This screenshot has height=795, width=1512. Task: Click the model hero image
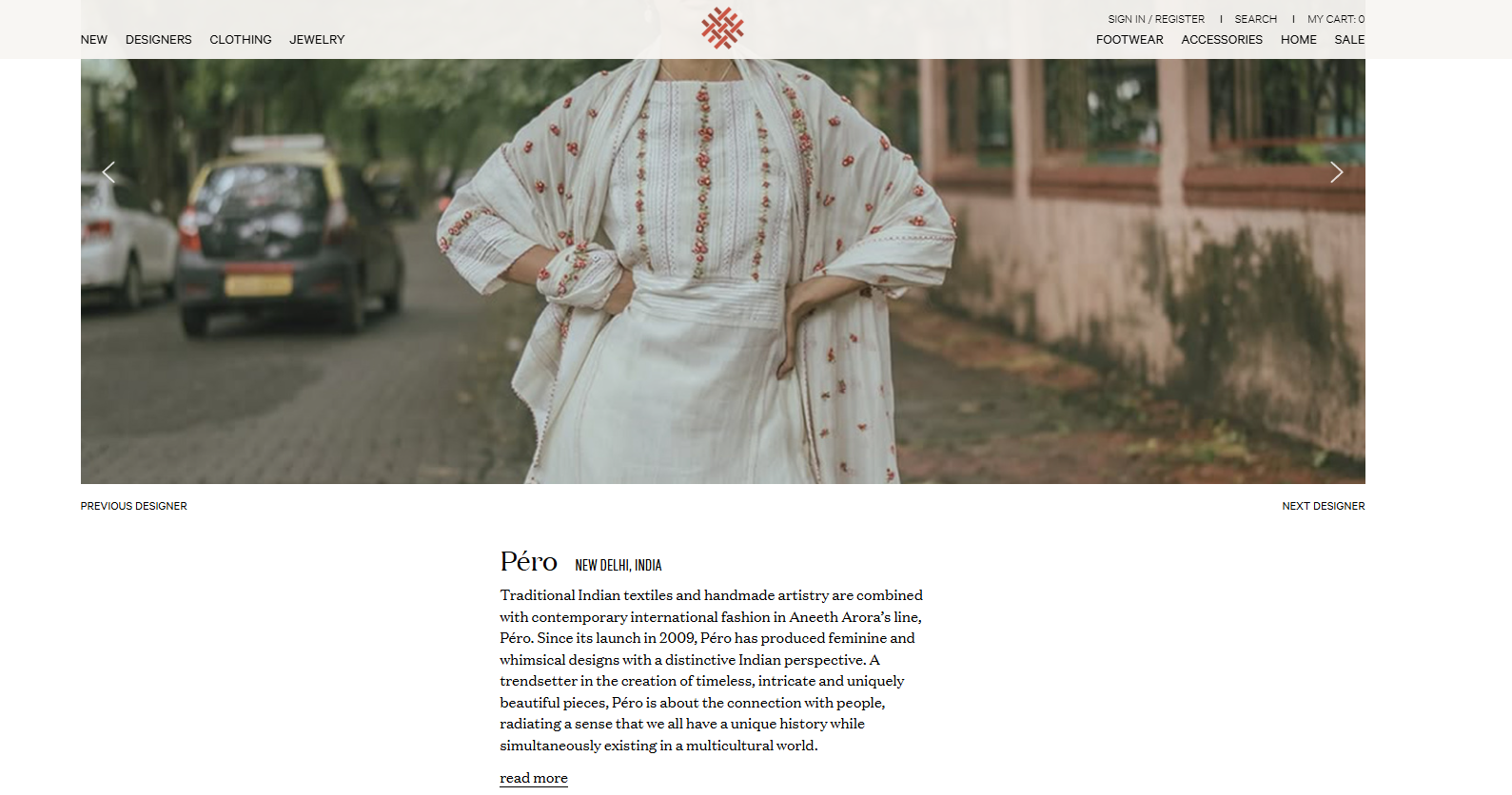[723, 271]
